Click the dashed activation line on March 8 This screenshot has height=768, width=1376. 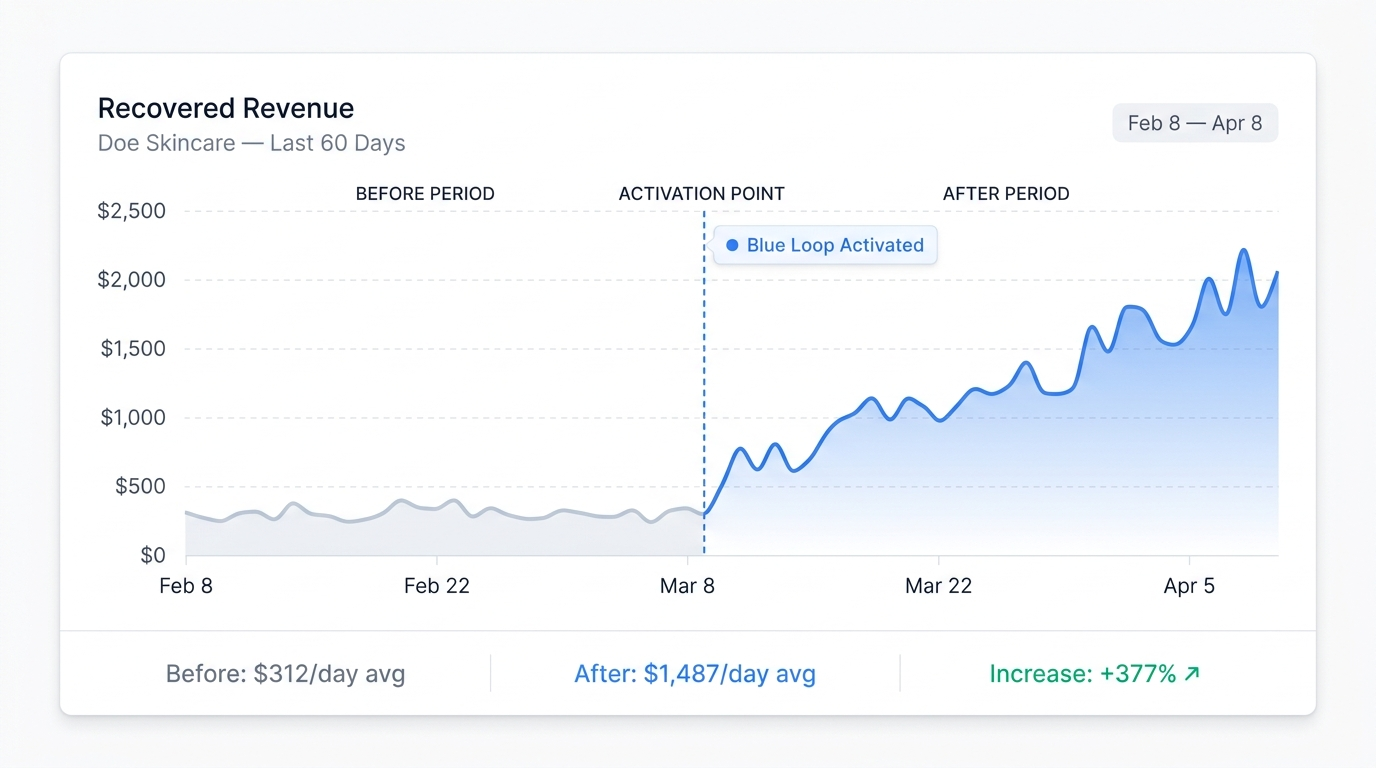704,400
